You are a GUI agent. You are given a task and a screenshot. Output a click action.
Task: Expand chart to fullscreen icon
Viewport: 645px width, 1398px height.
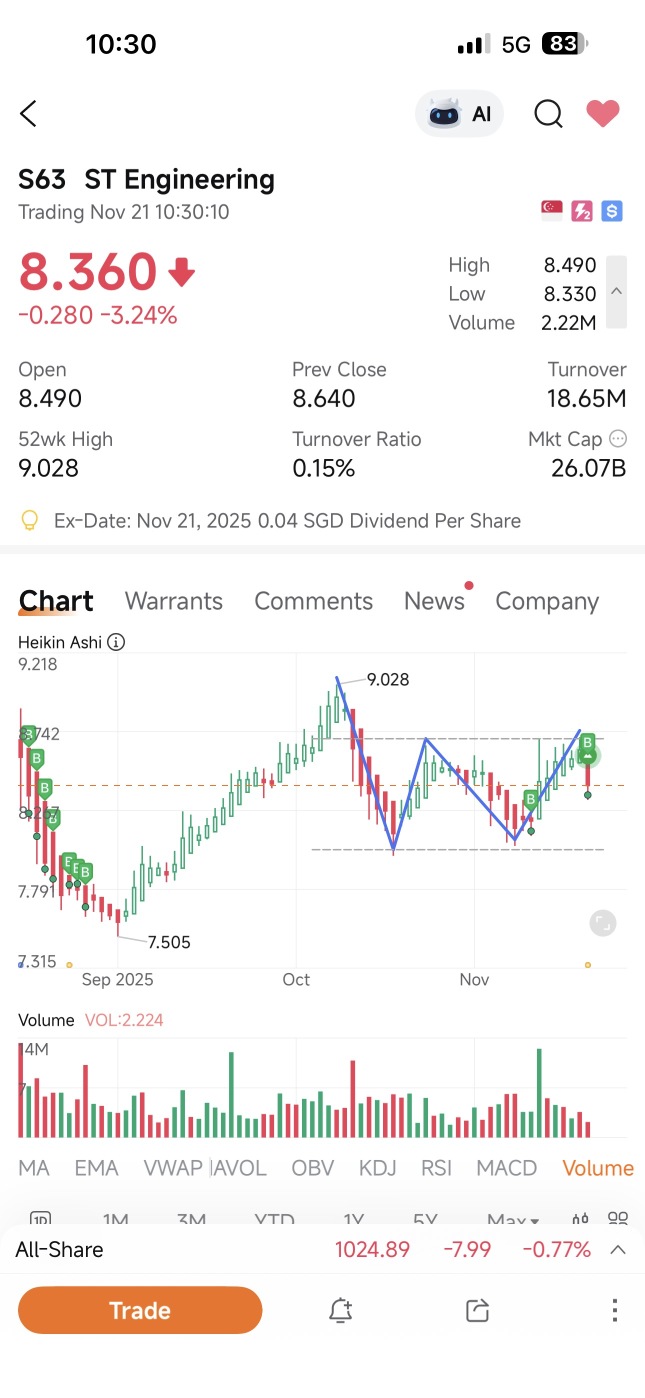click(x=602, y=923)
